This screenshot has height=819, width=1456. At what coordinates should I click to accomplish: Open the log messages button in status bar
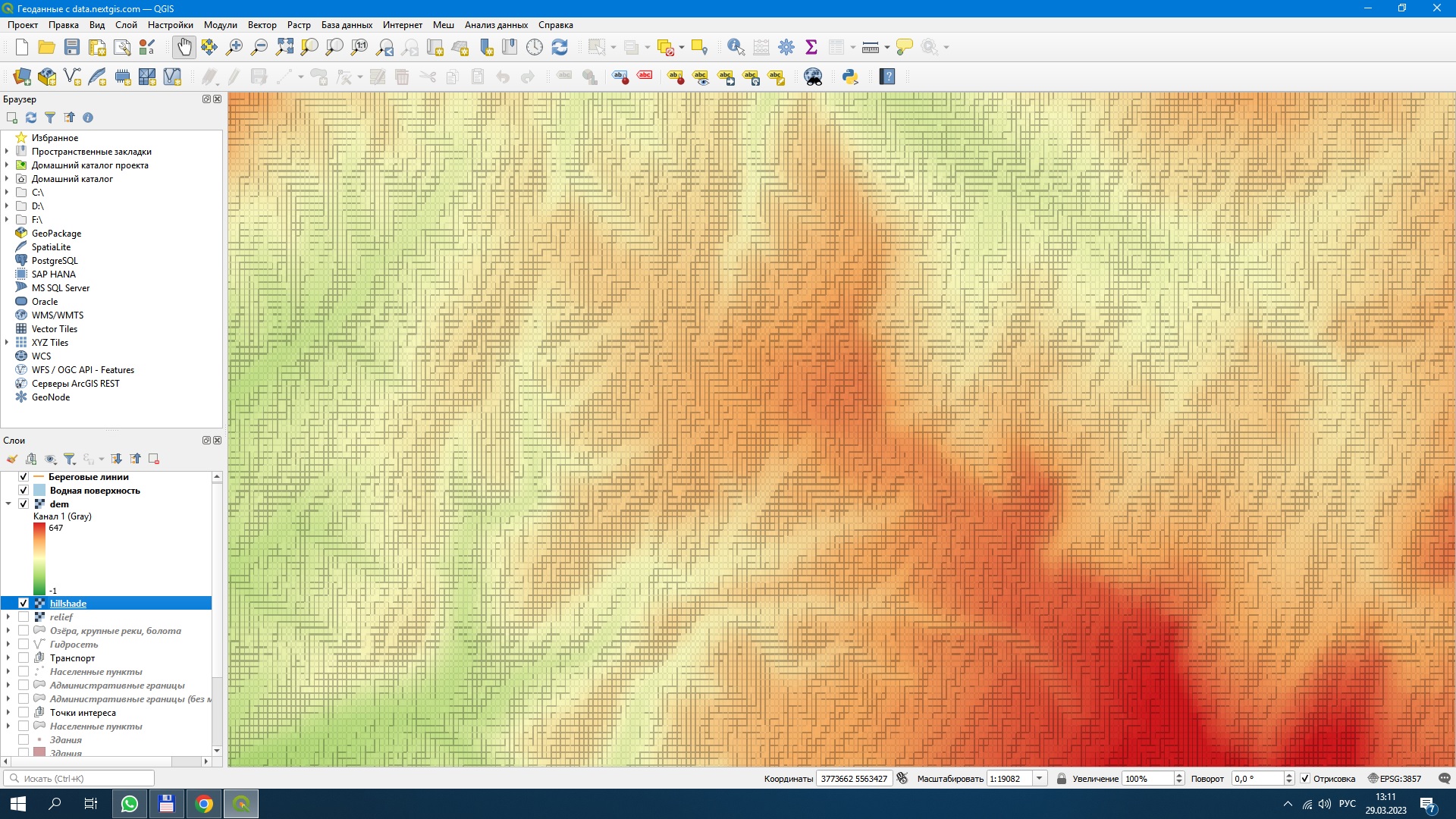[x=1444, y=778]
